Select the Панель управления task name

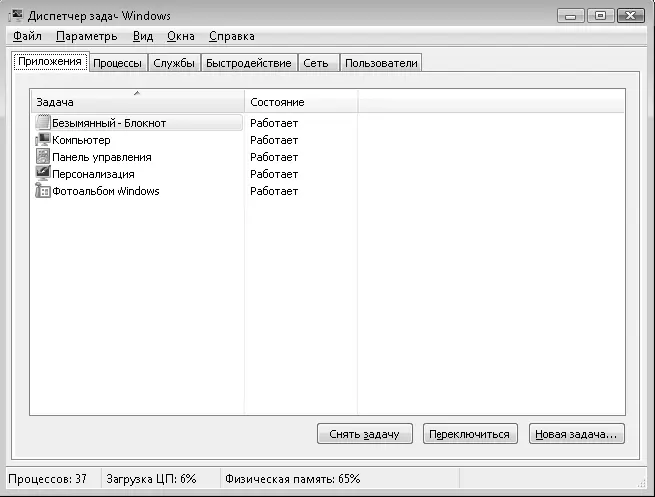102,157
